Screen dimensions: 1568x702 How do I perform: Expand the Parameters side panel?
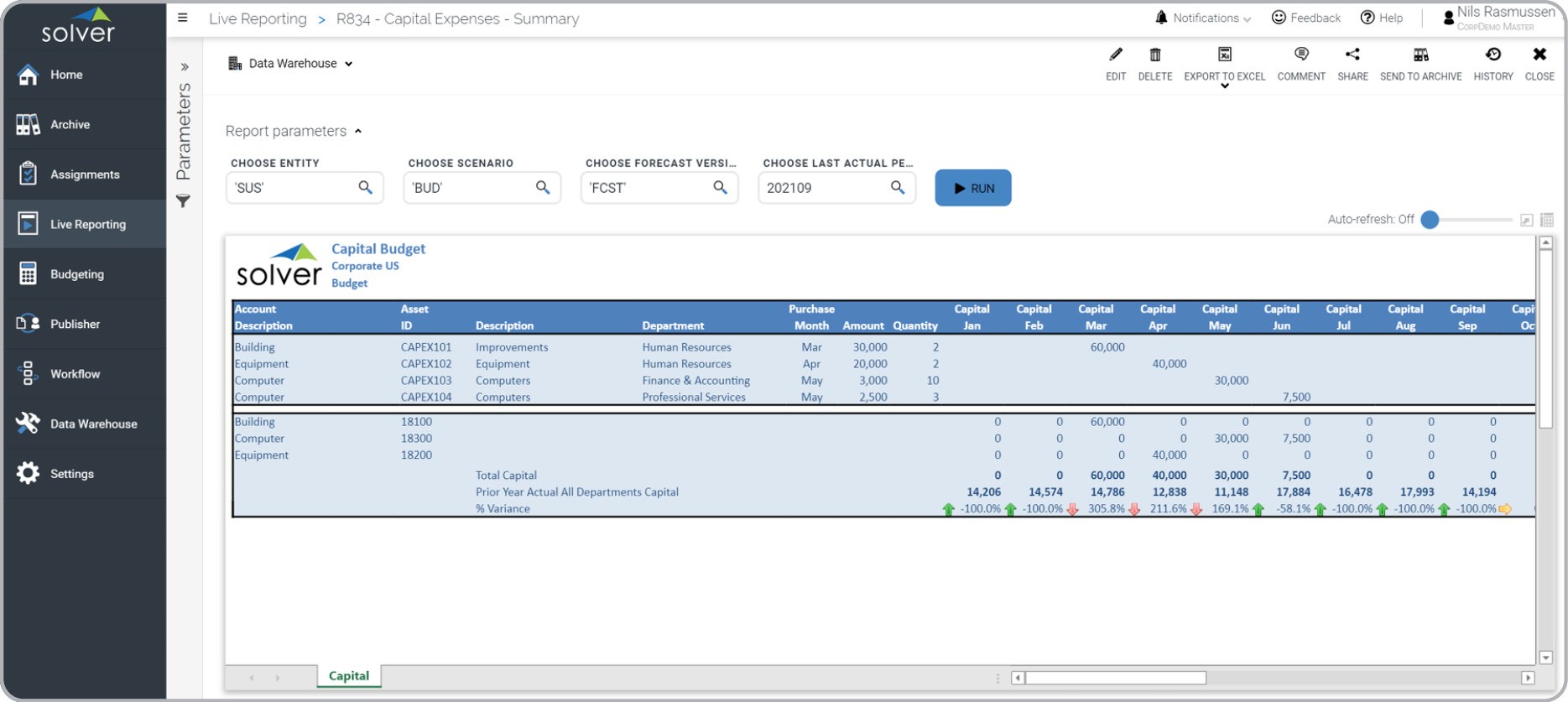coord(185,67)
